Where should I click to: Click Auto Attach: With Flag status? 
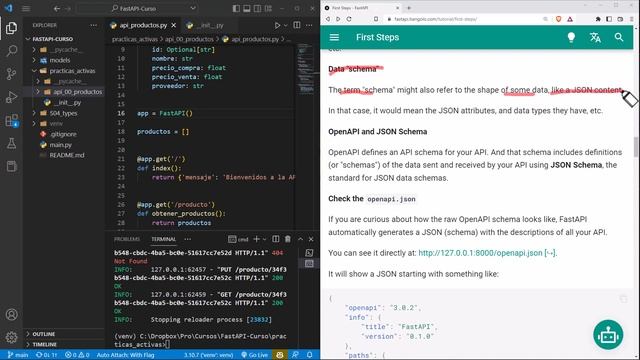(125, 355)
